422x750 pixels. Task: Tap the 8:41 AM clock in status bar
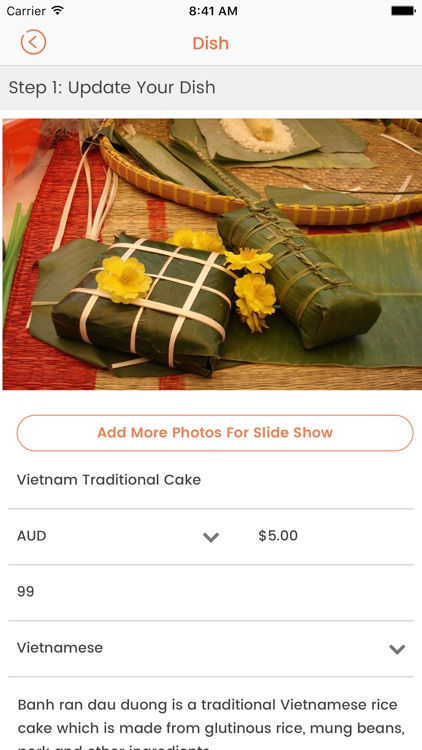click(213, 11)
